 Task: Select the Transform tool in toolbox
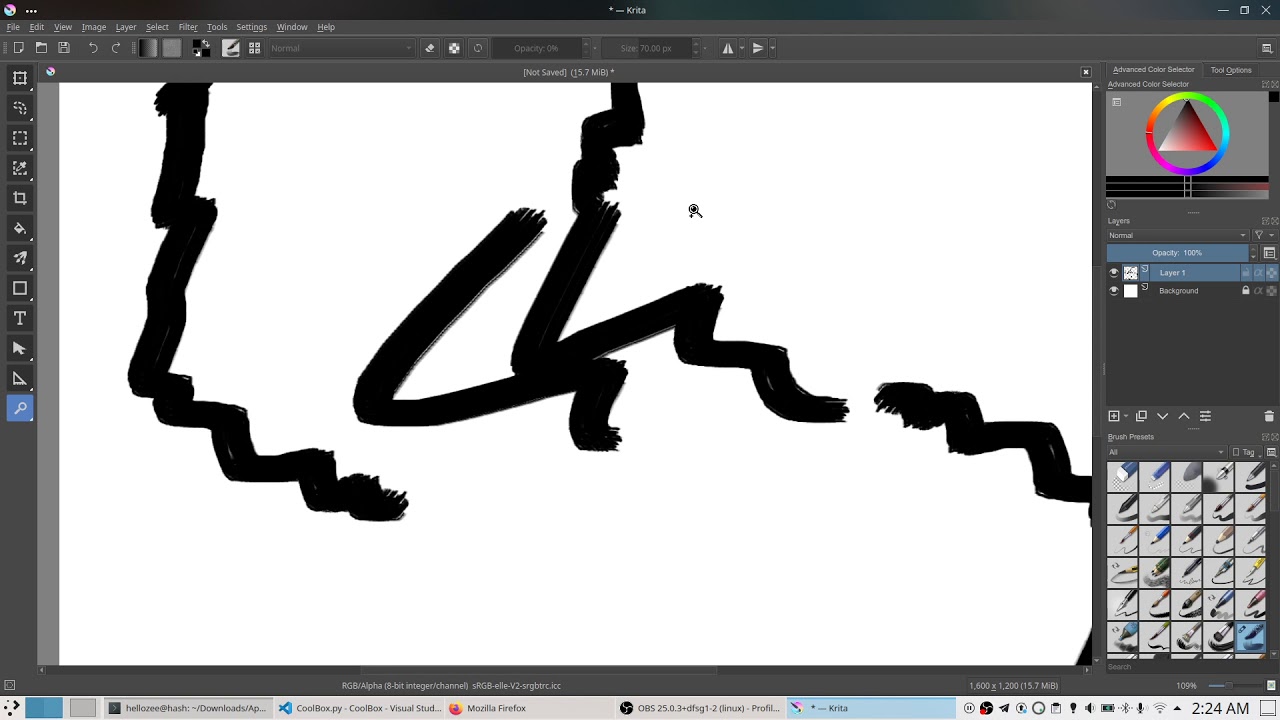(x=20, y=78)
